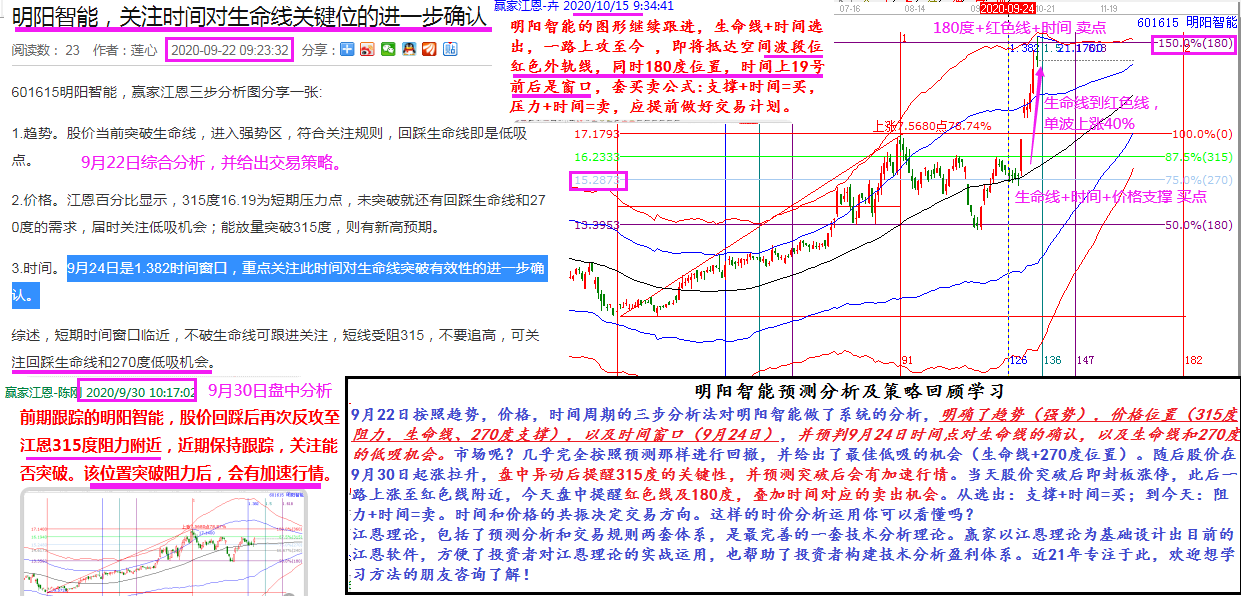
Task: Share via the green WeChat icon
Action: point(388,49)
